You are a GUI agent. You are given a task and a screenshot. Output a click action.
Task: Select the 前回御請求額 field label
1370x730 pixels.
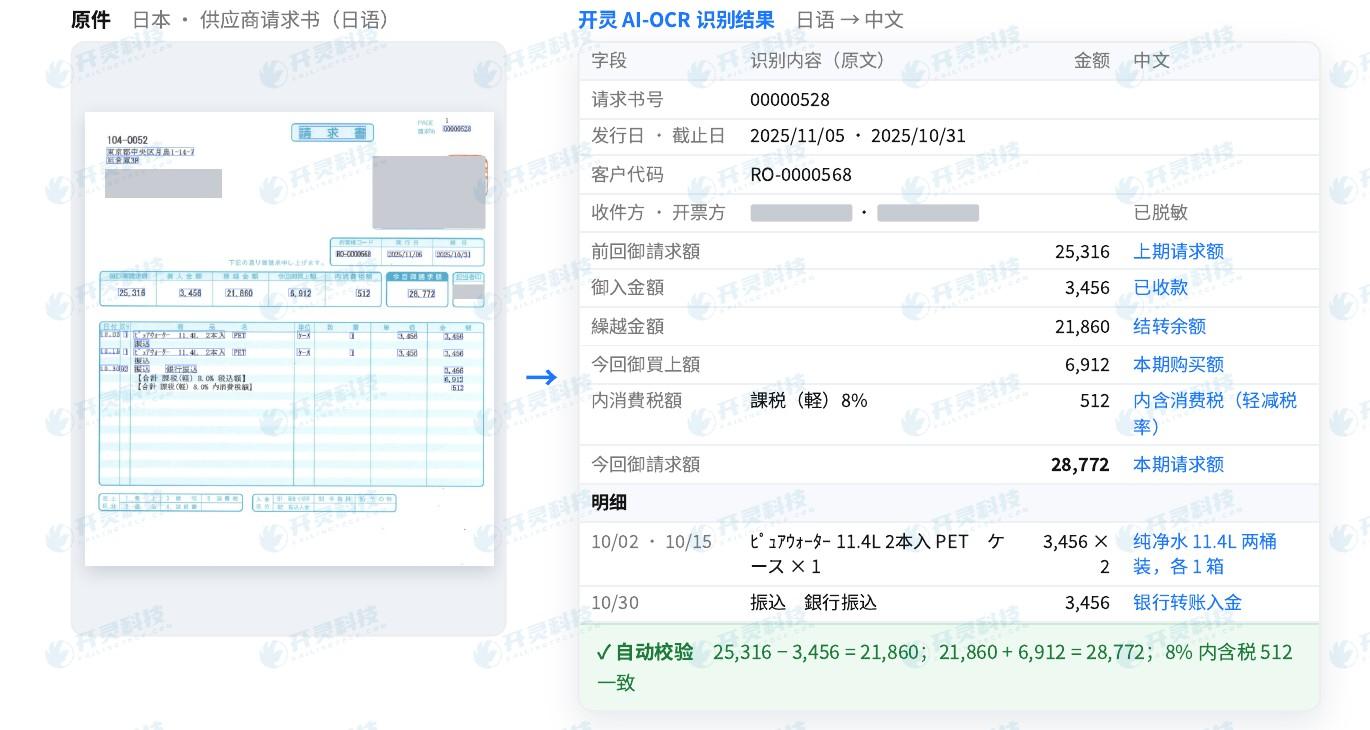(x=645, y=251)
